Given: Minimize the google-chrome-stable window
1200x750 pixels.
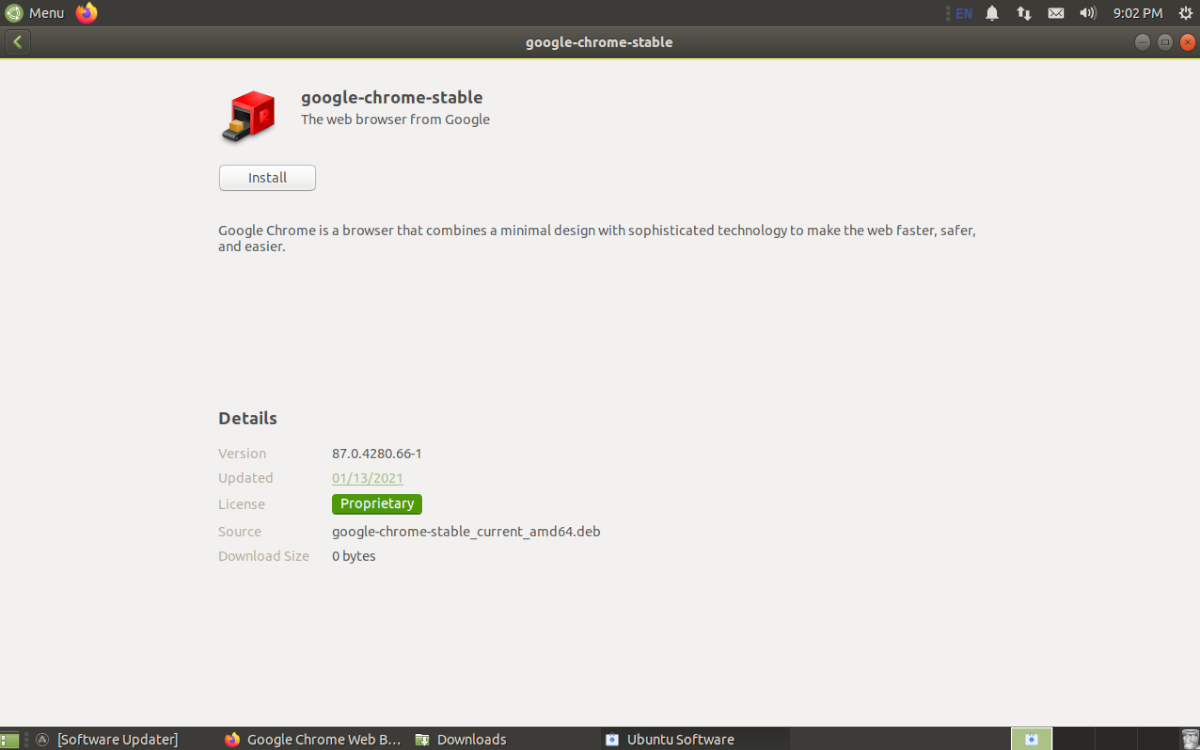Looking at the screenshot, I should pos(1142,42).
